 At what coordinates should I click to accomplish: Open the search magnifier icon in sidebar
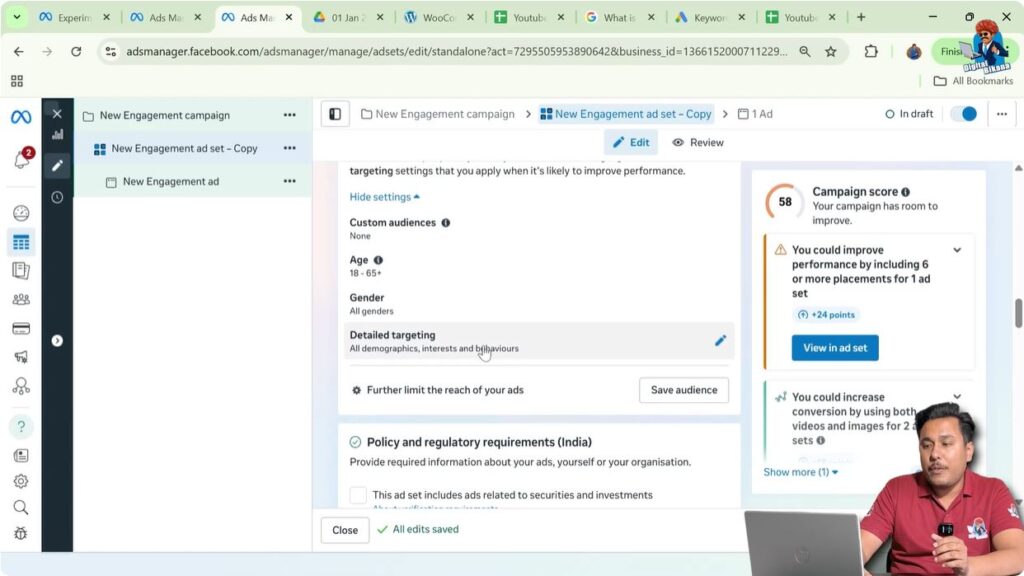[20, 507]
